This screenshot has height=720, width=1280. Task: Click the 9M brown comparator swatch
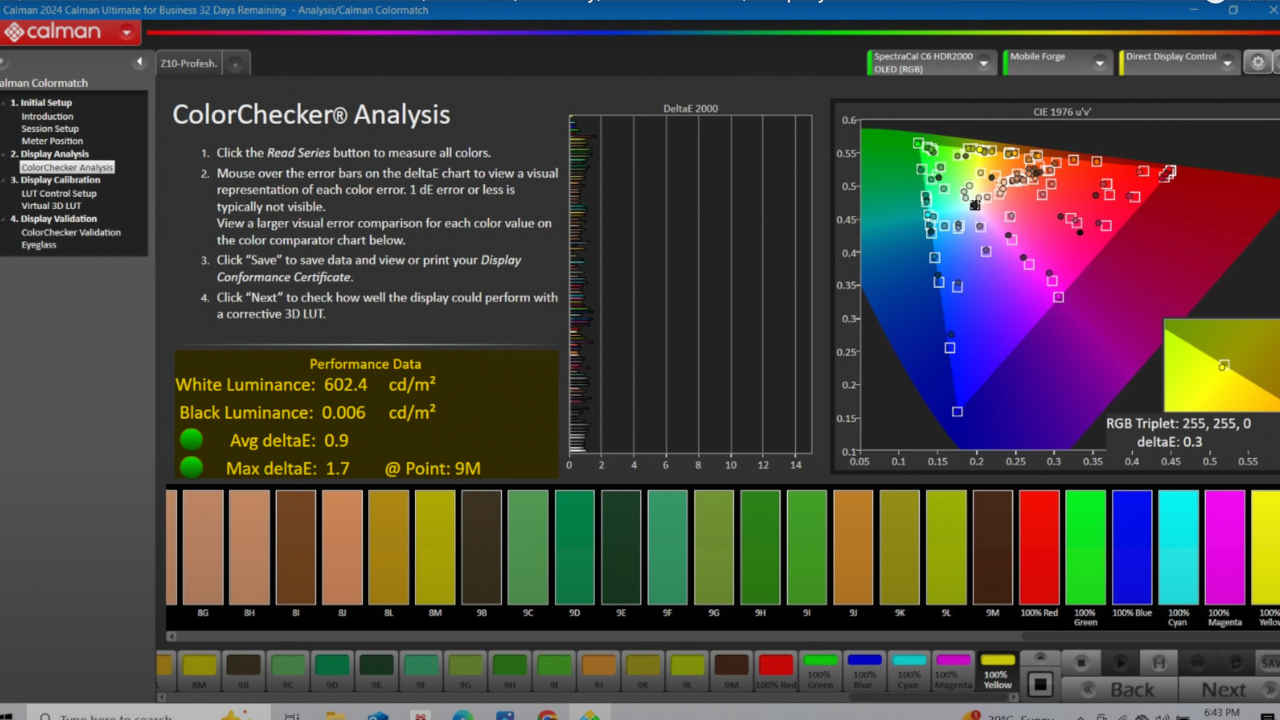pos(993,547)
